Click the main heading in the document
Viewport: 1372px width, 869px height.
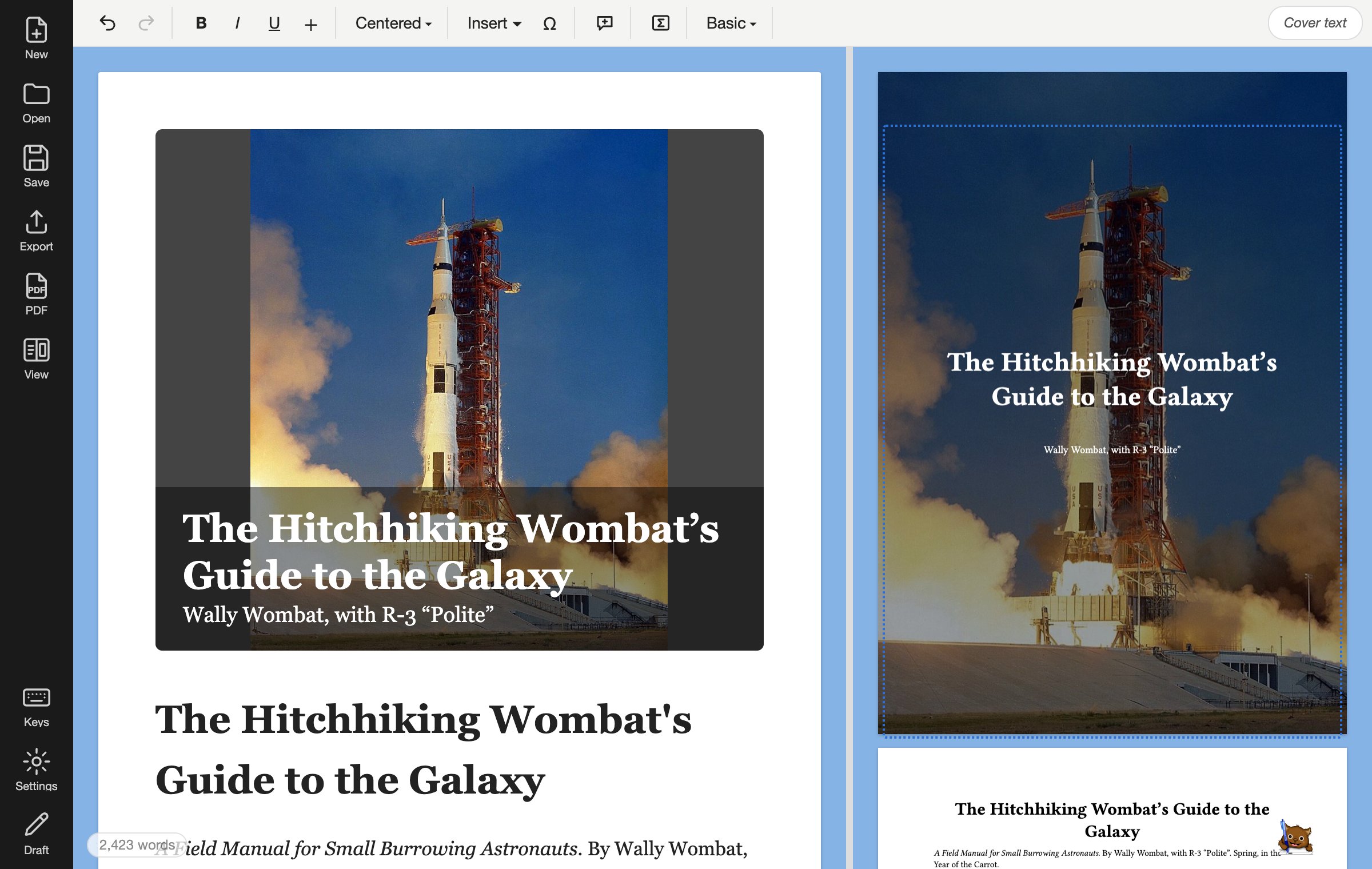tap(423, 749)
